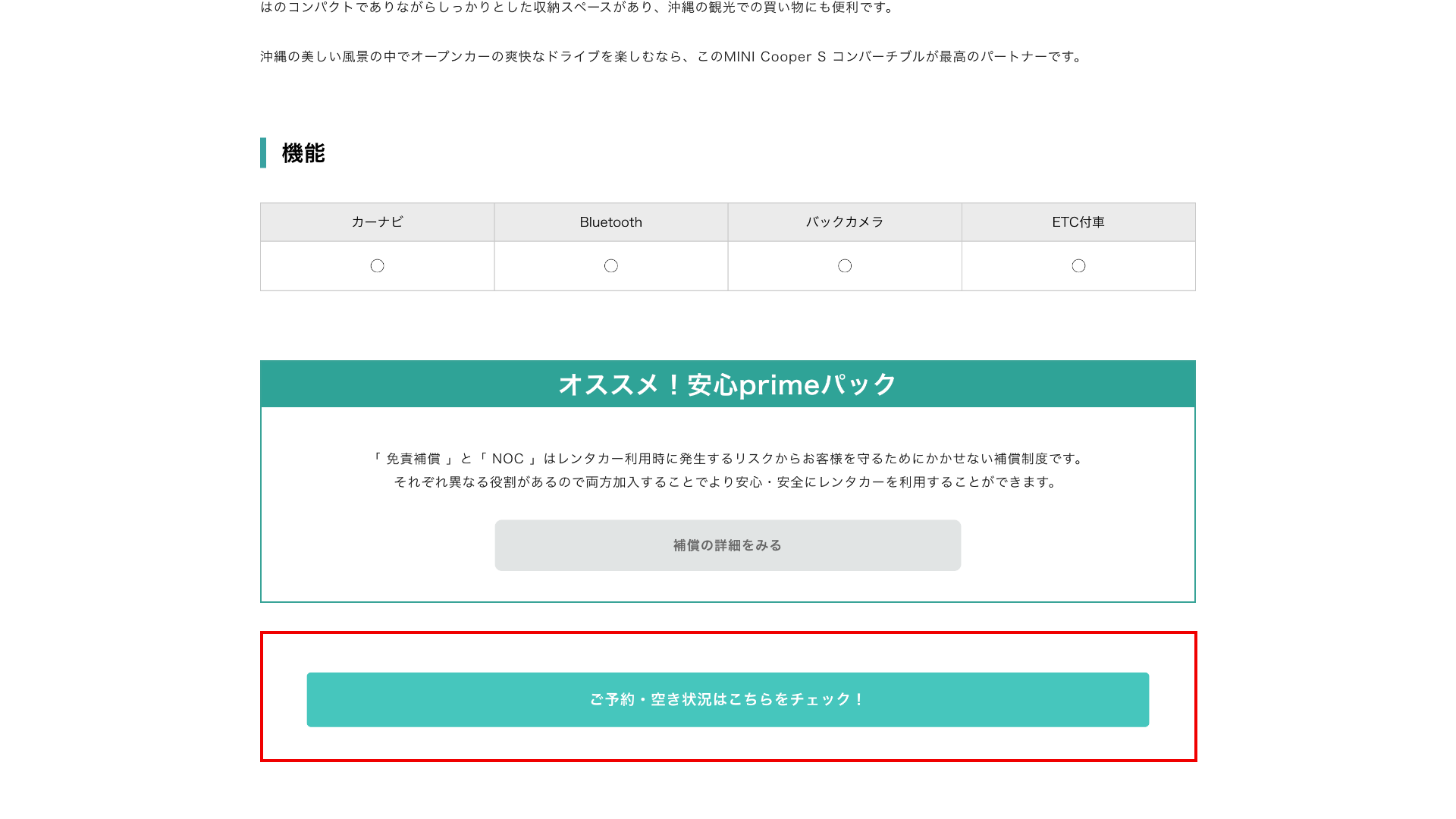Click the 機能 section tab
Viewport: 1456px width, 819px height.
(x=302, y=153)
